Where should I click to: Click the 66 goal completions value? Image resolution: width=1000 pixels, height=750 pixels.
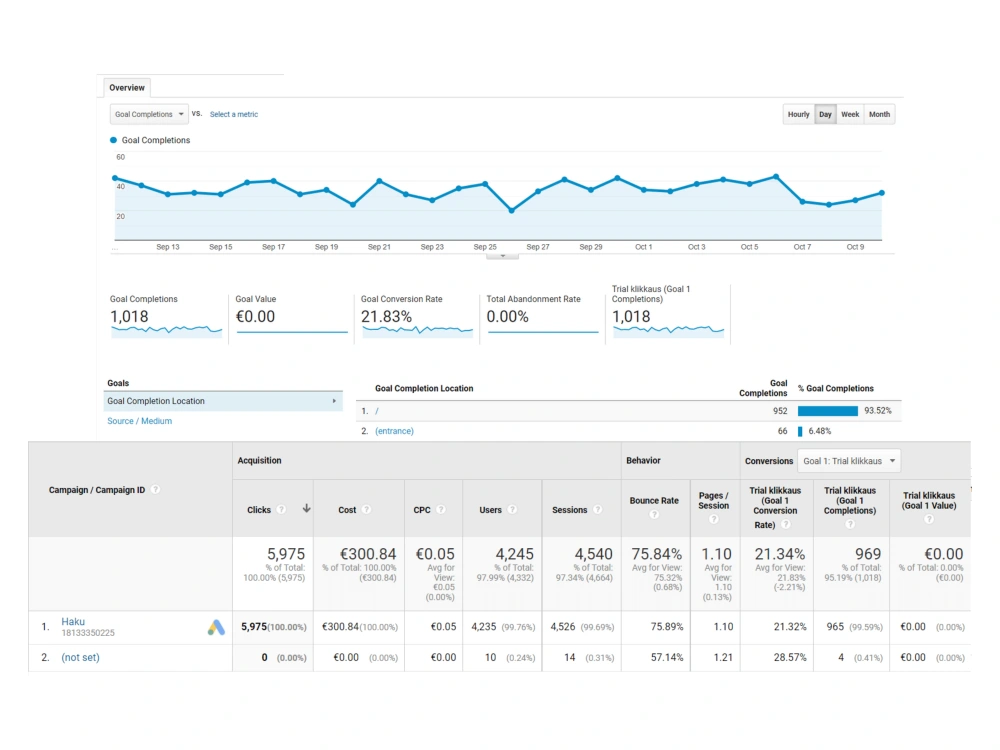coord(783,431)
